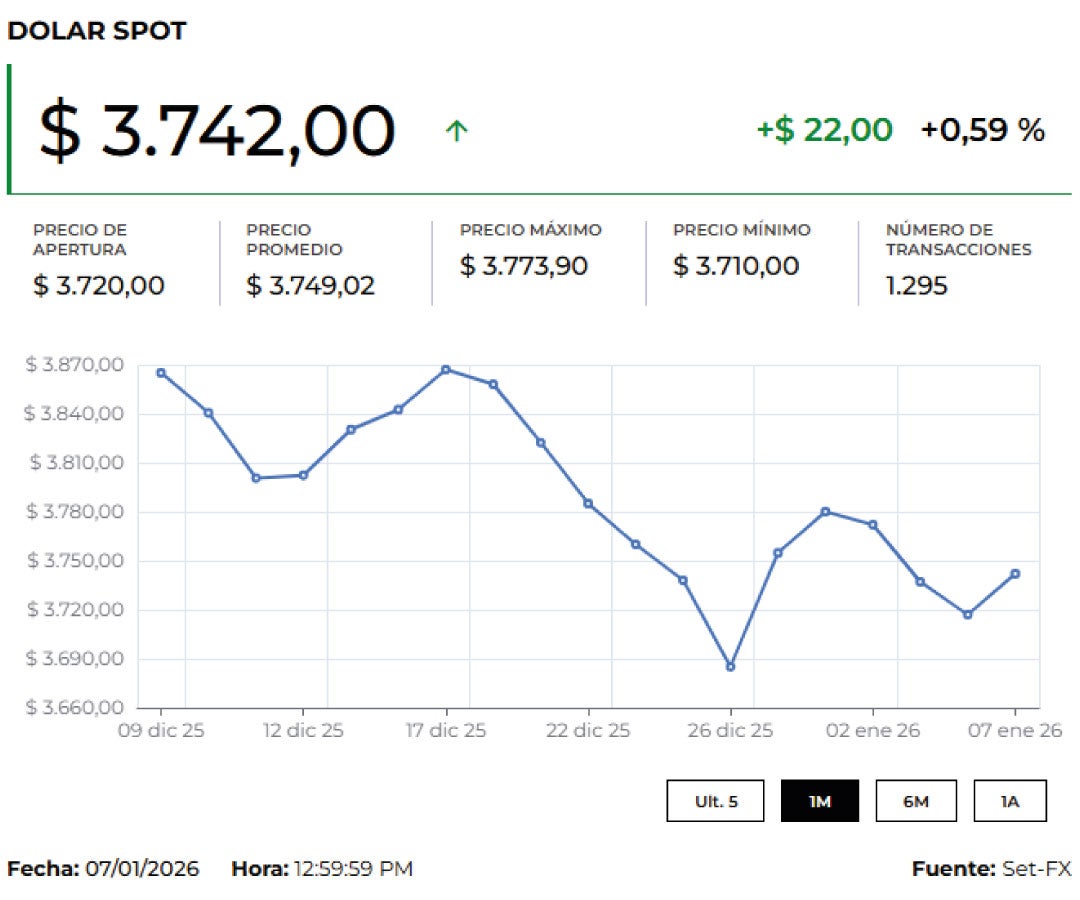This screenshot has width=1080, height=900.
Task: Click the Número de Transacciones value 1.295
Action: 917,285
